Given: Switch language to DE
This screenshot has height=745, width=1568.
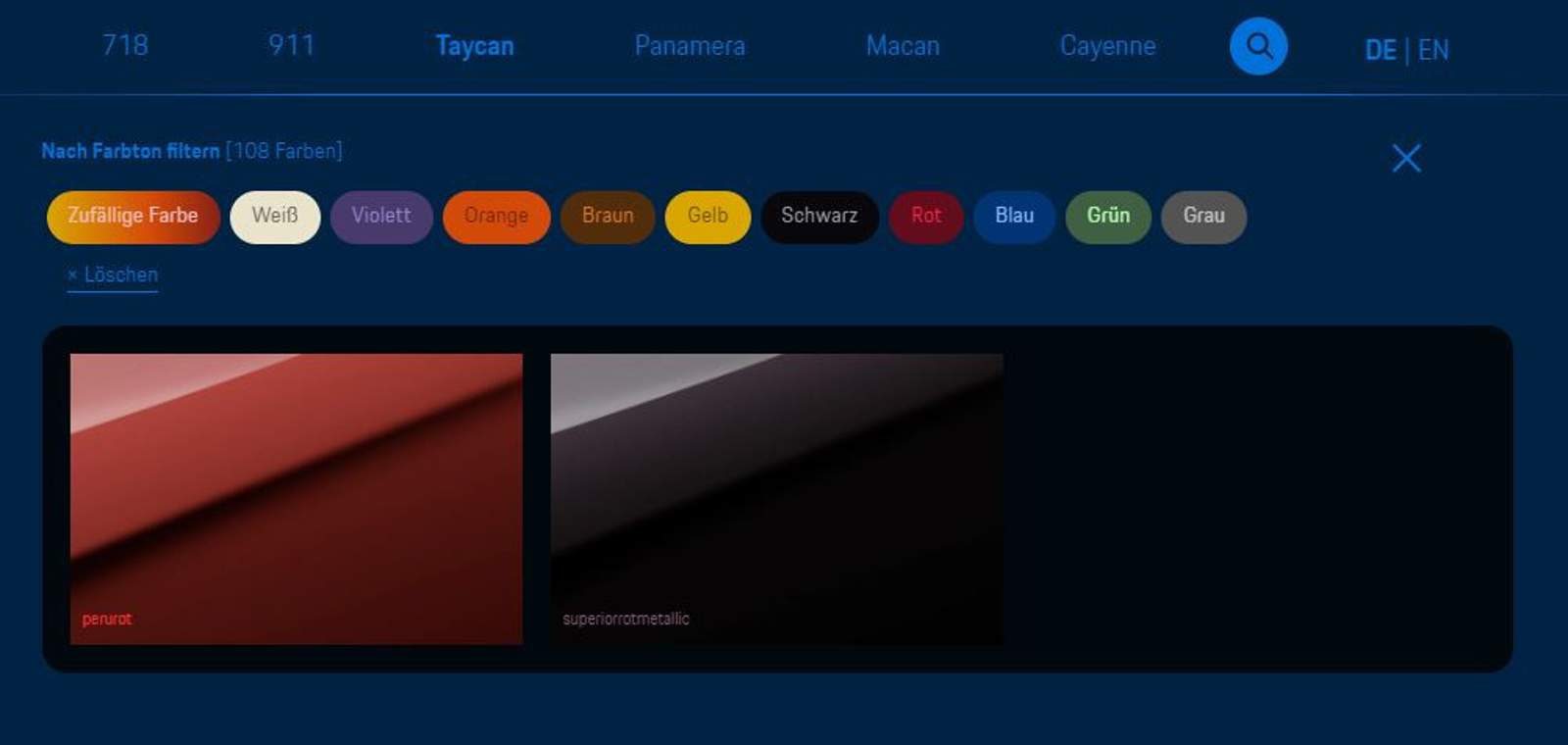Looking at the screenshot, I should (1380, 50).
